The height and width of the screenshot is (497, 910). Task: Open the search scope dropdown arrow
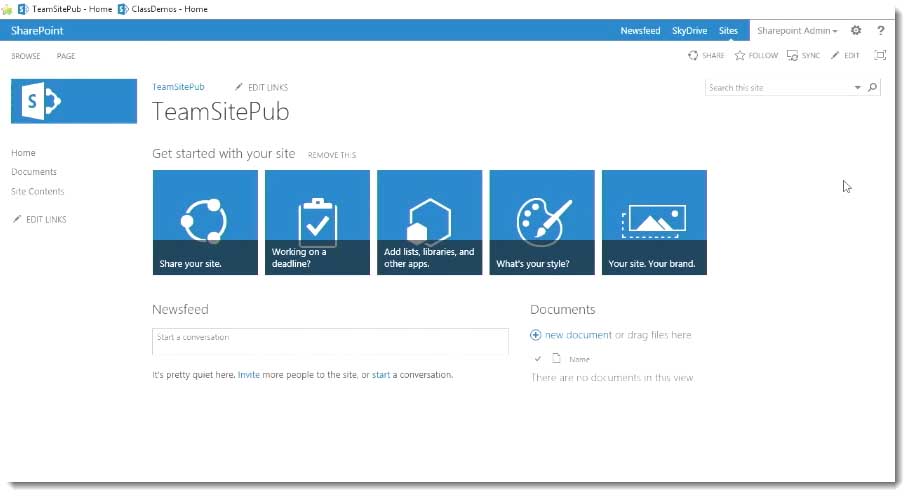point(857,88)
